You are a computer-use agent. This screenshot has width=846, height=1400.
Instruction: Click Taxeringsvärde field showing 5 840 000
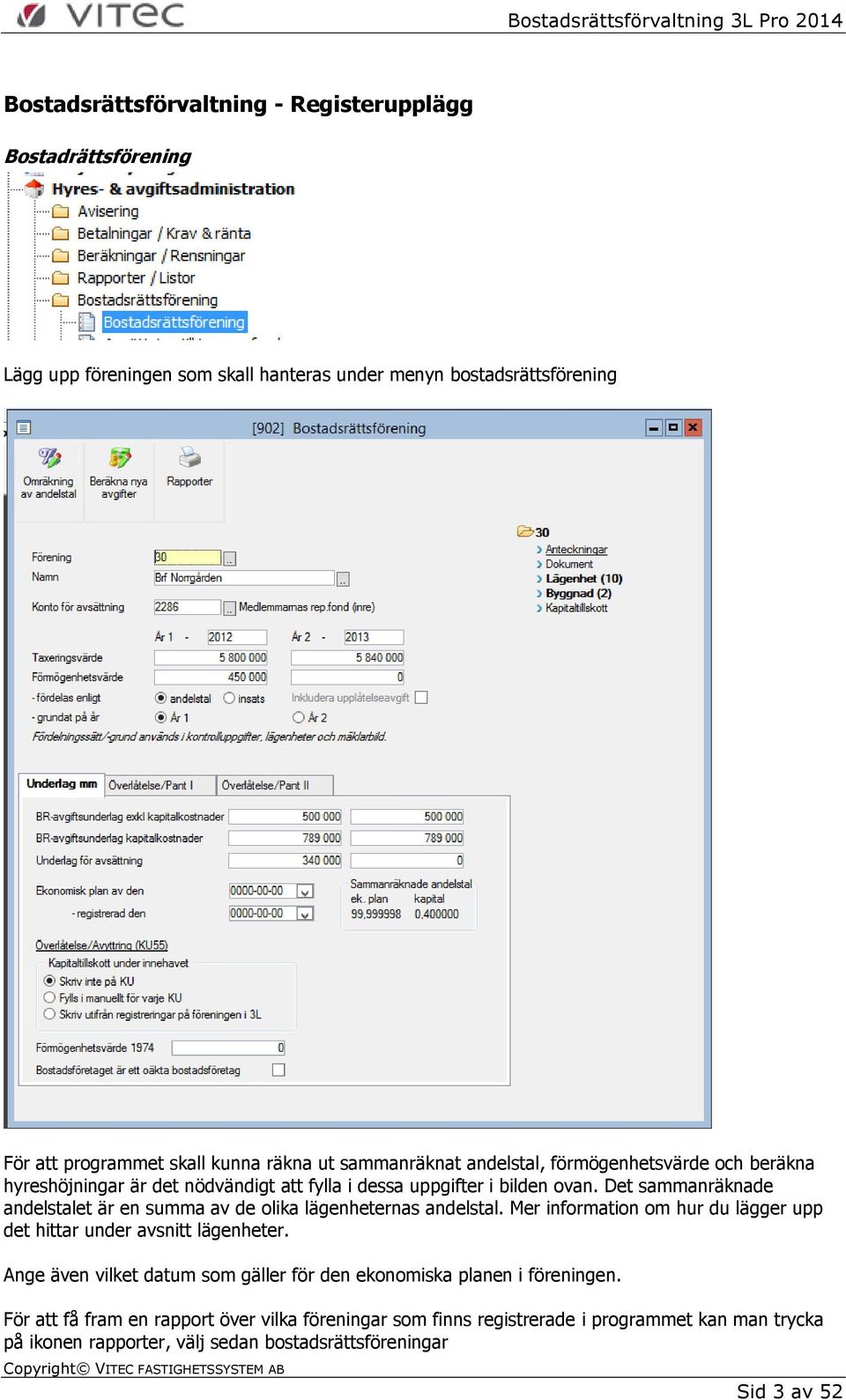[347, 657]
